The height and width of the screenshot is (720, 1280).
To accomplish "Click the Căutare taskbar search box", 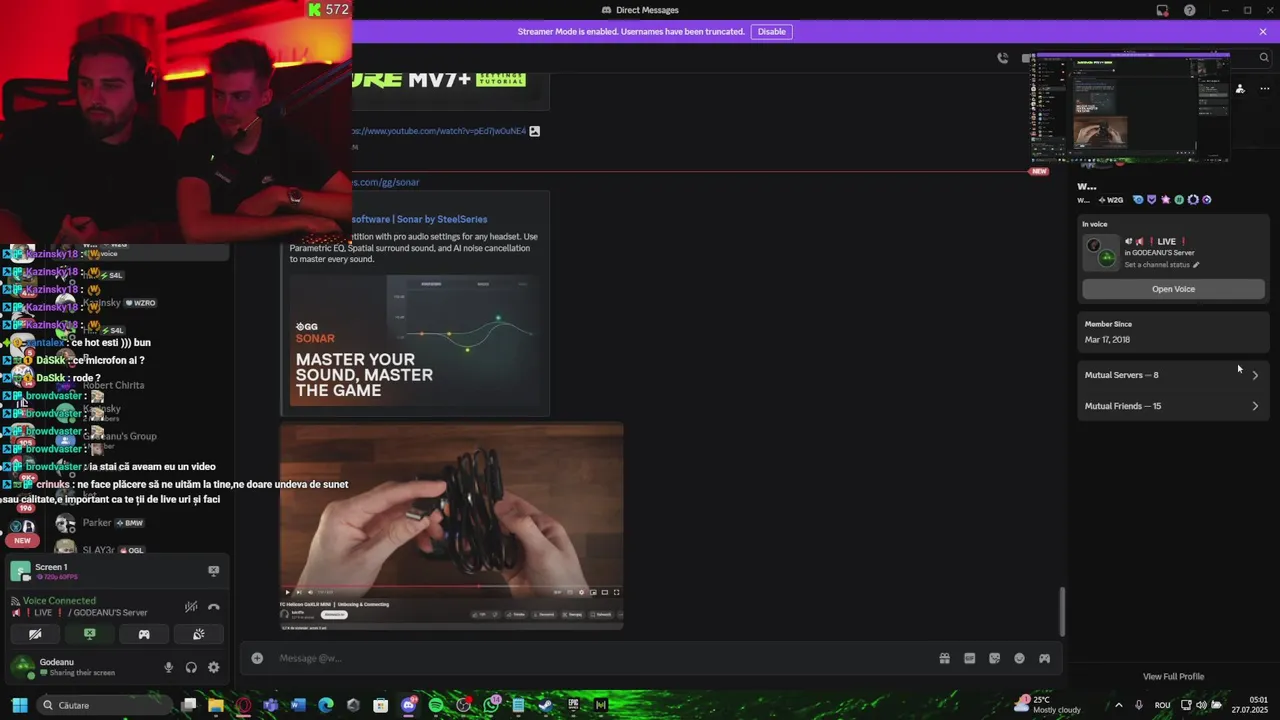I will click(105, 705).
